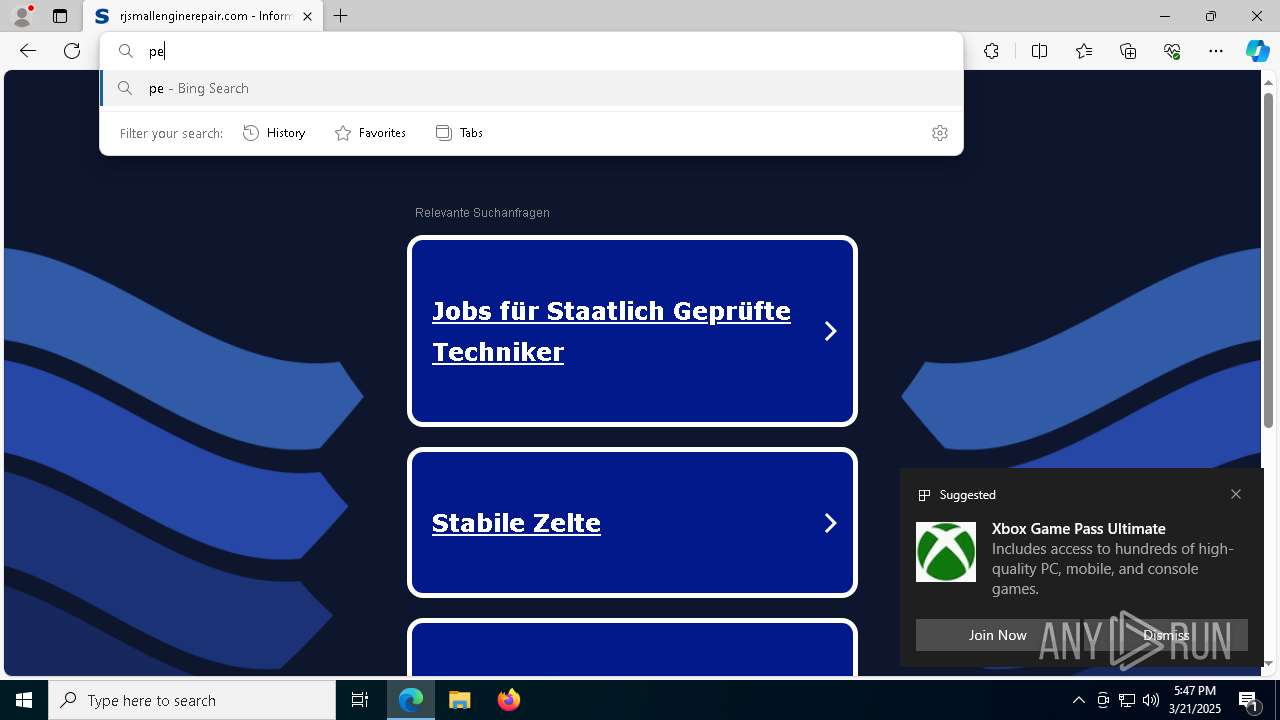This screenshot has height=720, width=1280.
Task: Filter search by Favorites
Action: point(370,133)
